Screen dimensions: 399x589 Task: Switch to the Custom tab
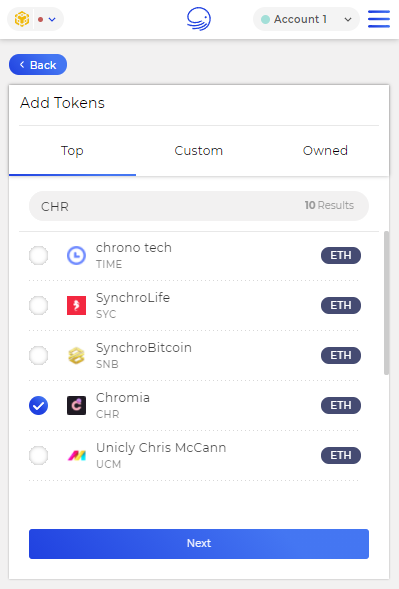click(x=199, y=151)
